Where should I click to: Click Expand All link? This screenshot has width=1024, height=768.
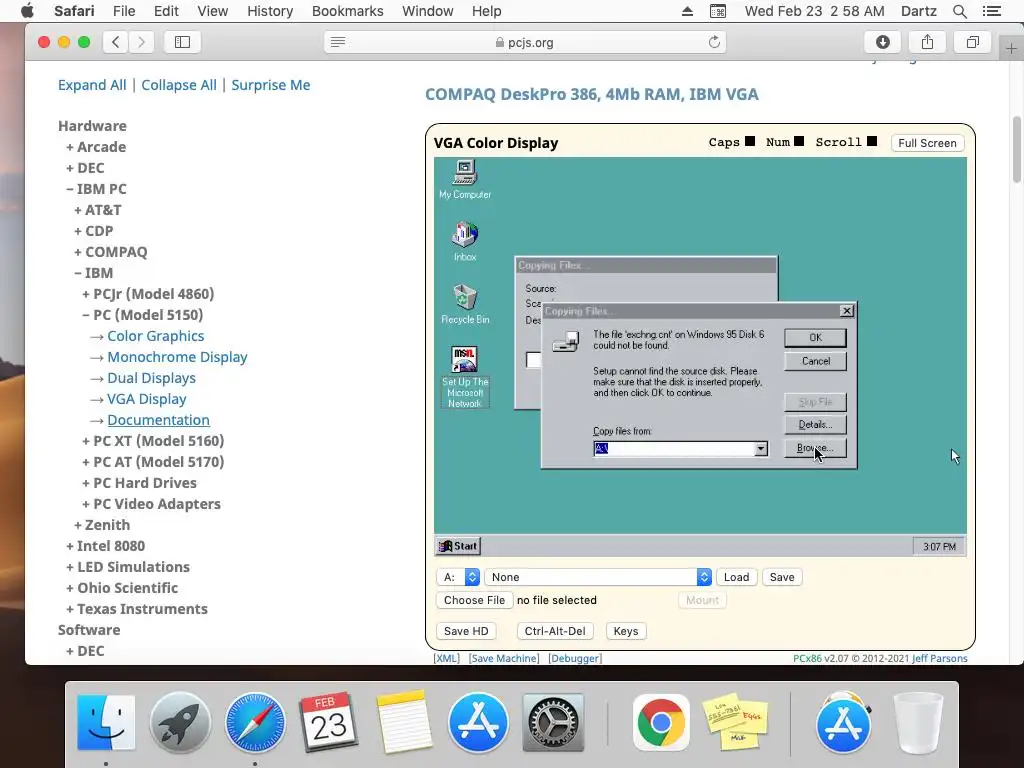tap(92, 85)
